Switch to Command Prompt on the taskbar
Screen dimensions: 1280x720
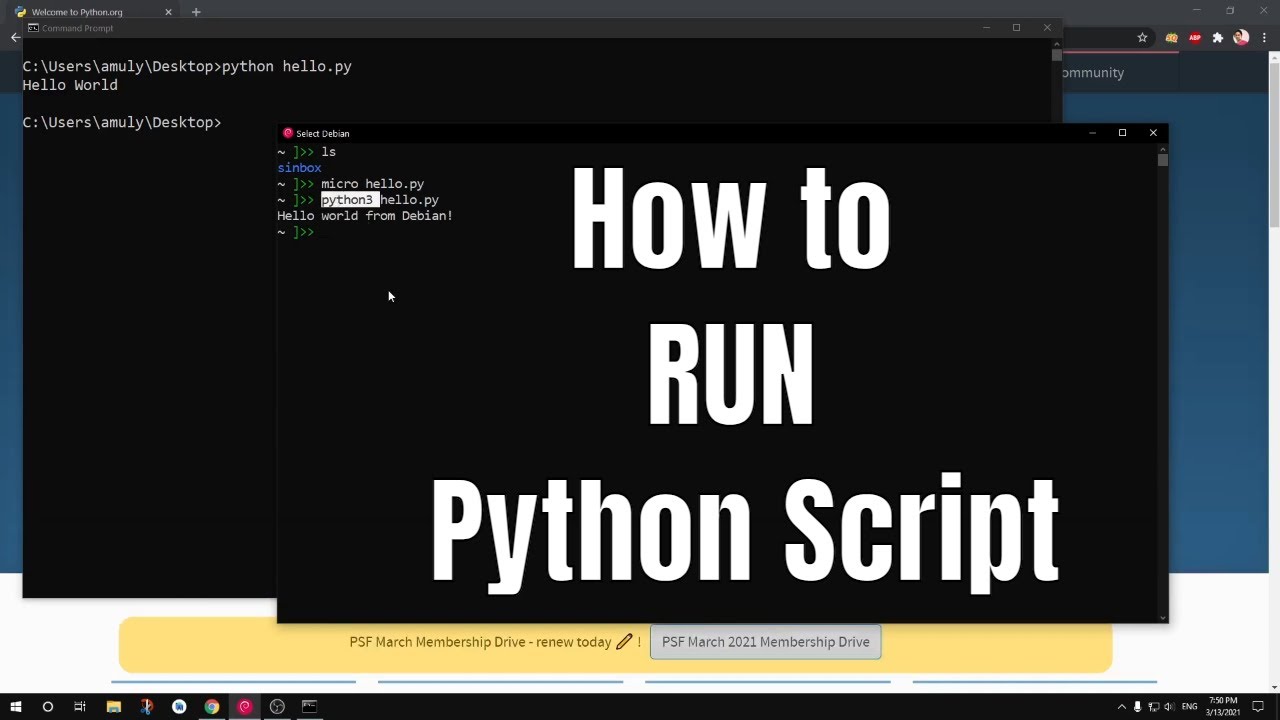point(310,706)
